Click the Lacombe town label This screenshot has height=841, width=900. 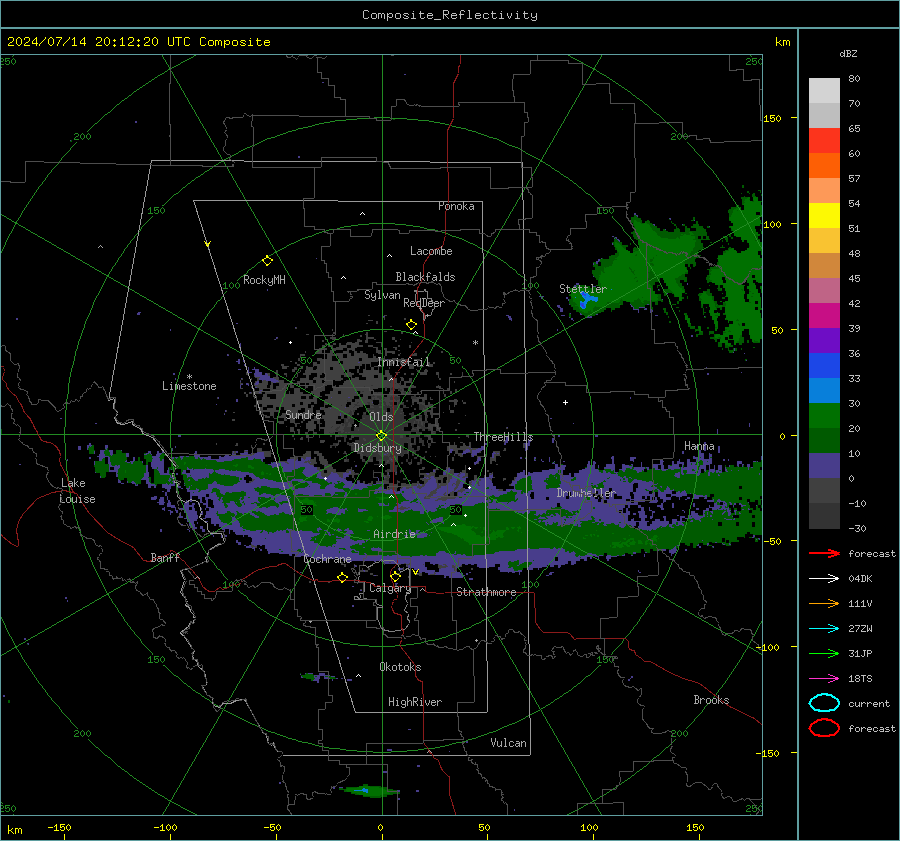431,251
